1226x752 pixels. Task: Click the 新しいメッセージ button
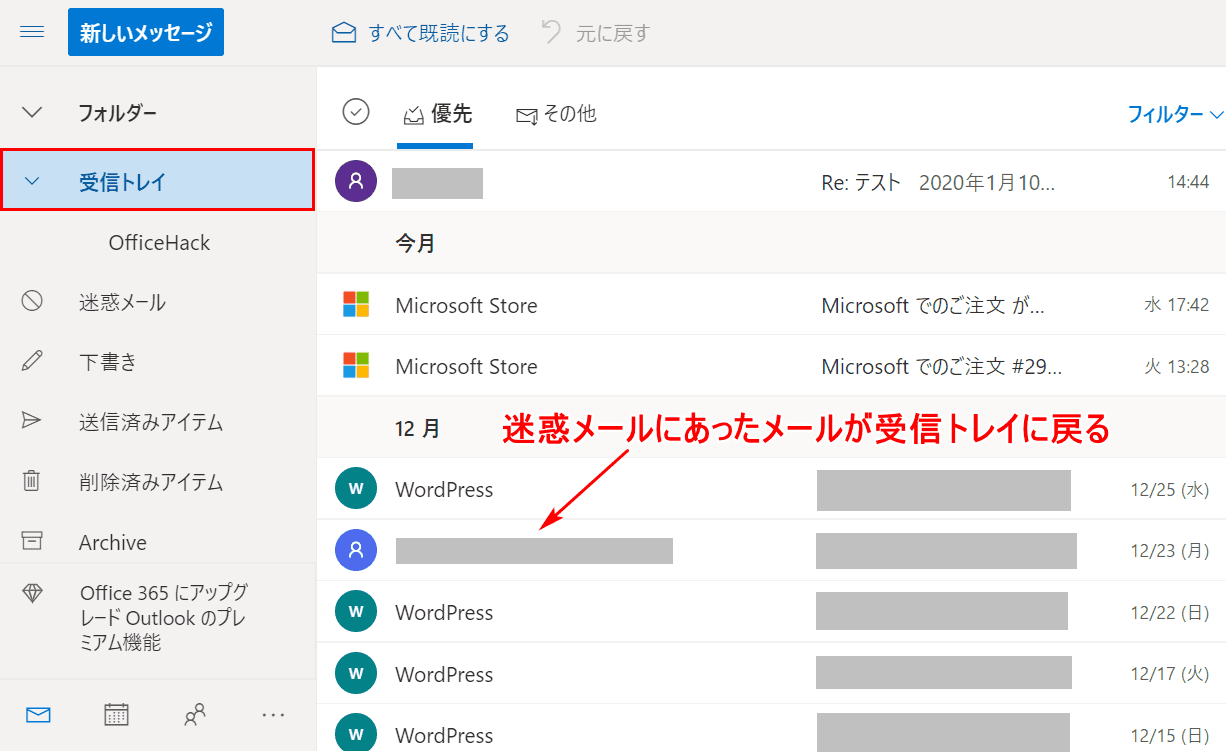(x=146, y=33)
